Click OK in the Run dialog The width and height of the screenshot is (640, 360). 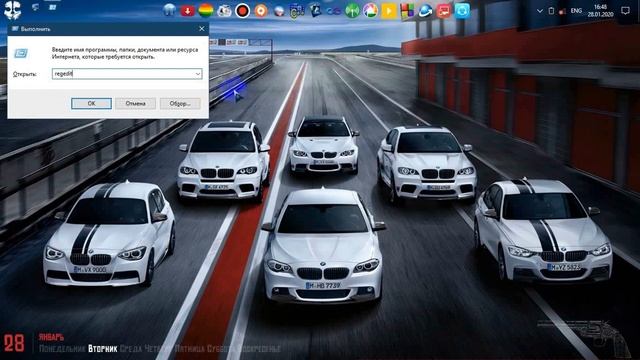91,104
